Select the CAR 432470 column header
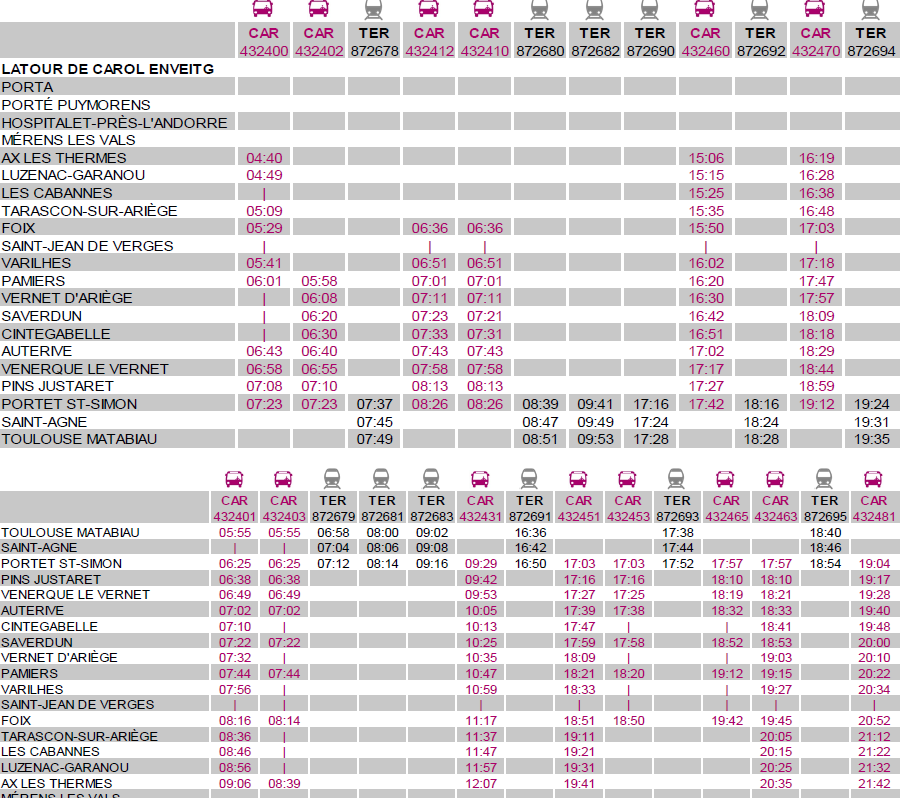This screenshot has width=909, height=798. pyautogui.click(x=816, y=41)
